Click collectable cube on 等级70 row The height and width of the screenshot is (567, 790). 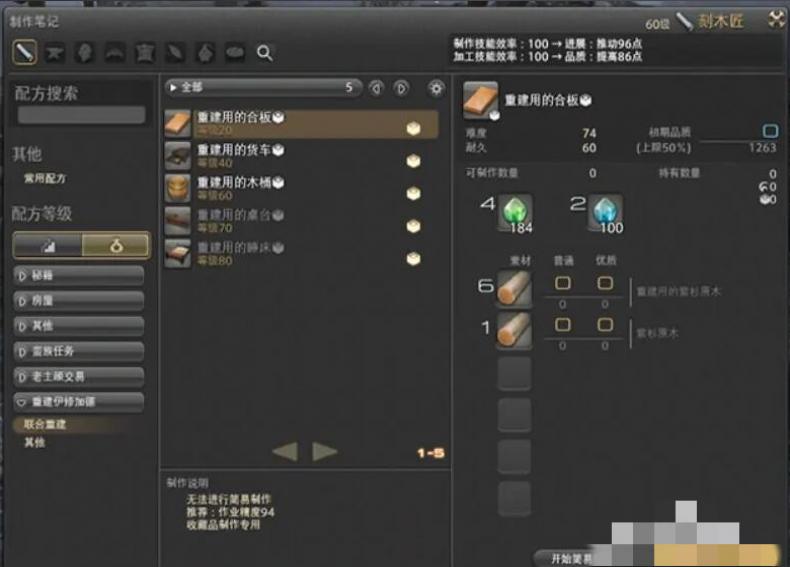[414, 226]
